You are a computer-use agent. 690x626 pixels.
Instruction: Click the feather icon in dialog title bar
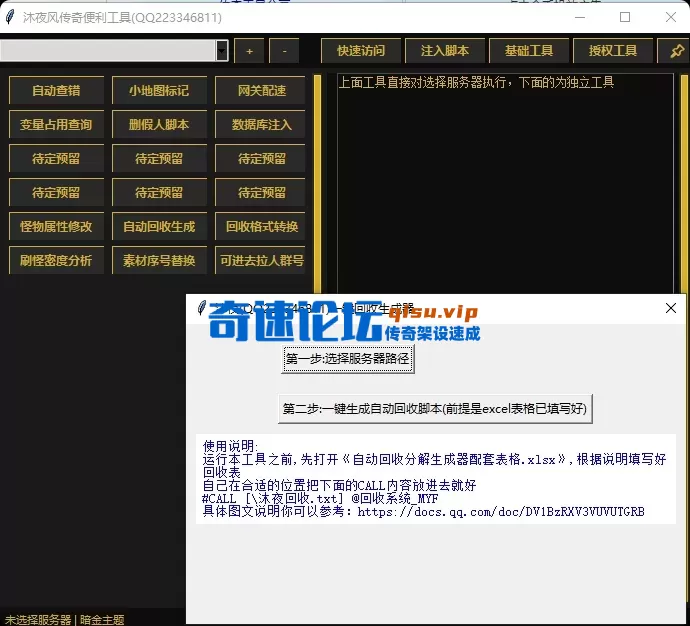coord(202,308)
